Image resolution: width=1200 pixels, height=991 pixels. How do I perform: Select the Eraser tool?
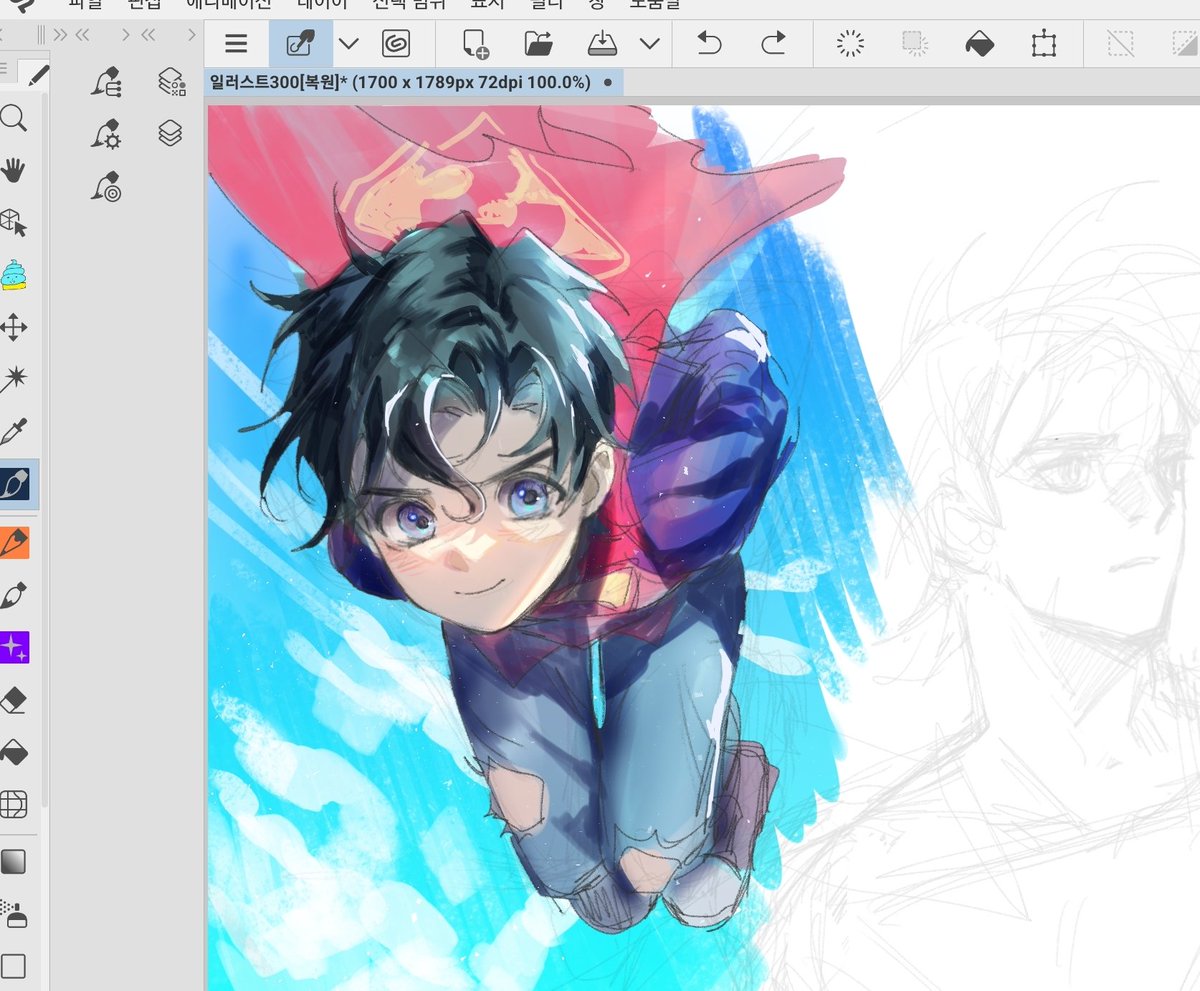(x=13, y=700)
